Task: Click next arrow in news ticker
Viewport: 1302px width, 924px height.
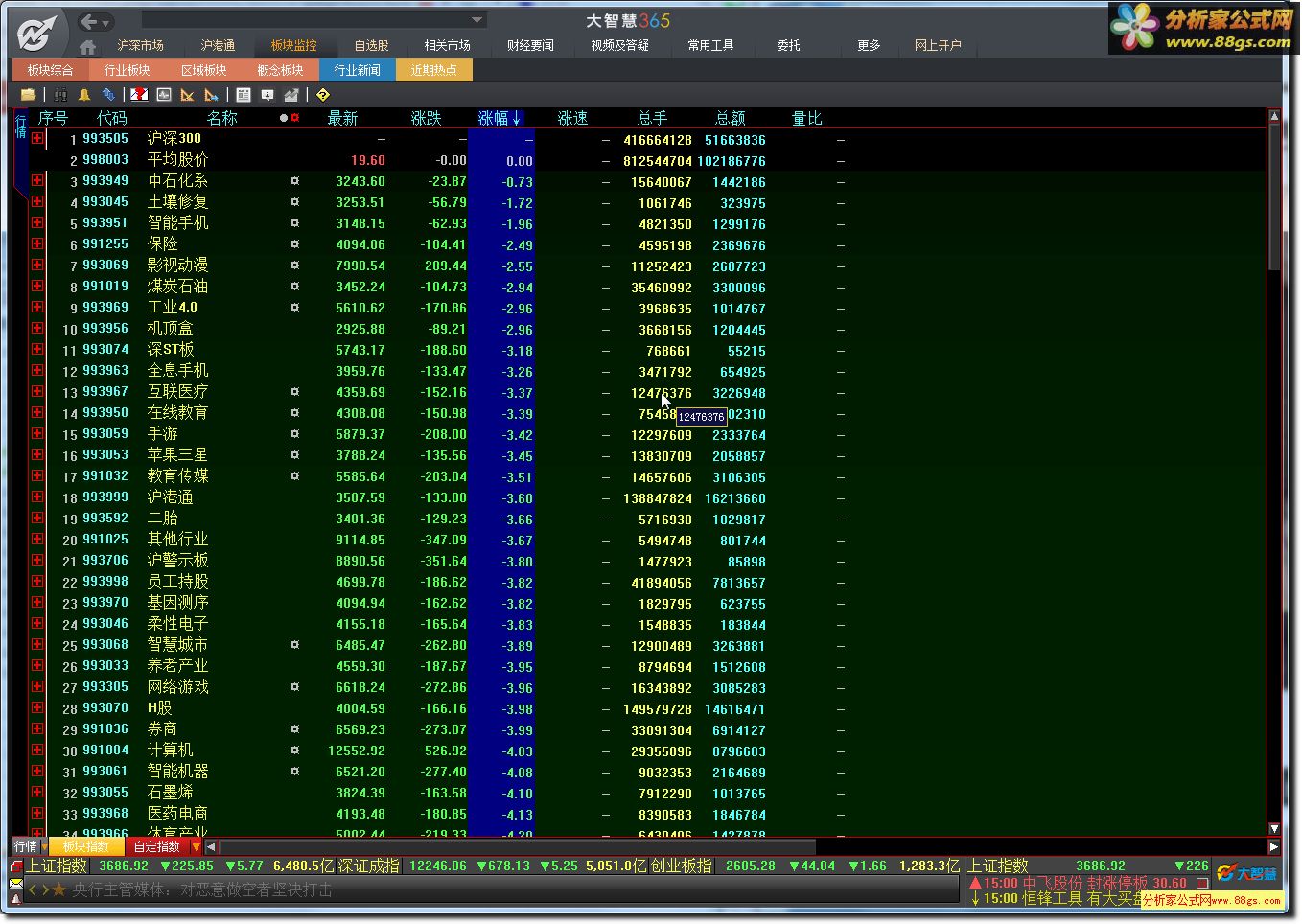Action: (x=45, y=890)
